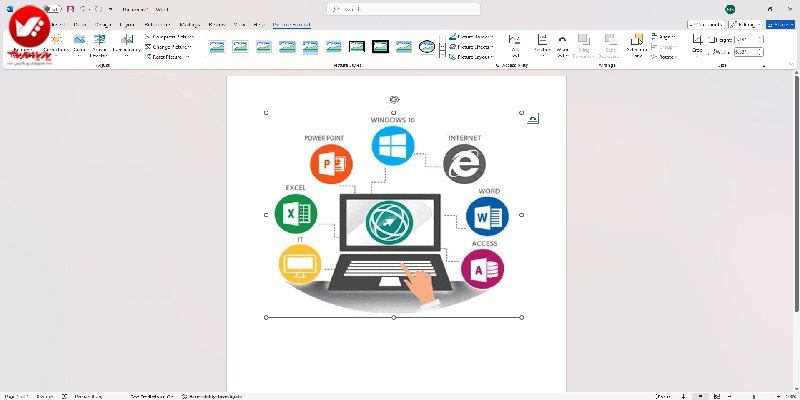The height and width of the screenshot is (400, 800).
Task: Click the Width spinner arrows
Action: point(761,52)
